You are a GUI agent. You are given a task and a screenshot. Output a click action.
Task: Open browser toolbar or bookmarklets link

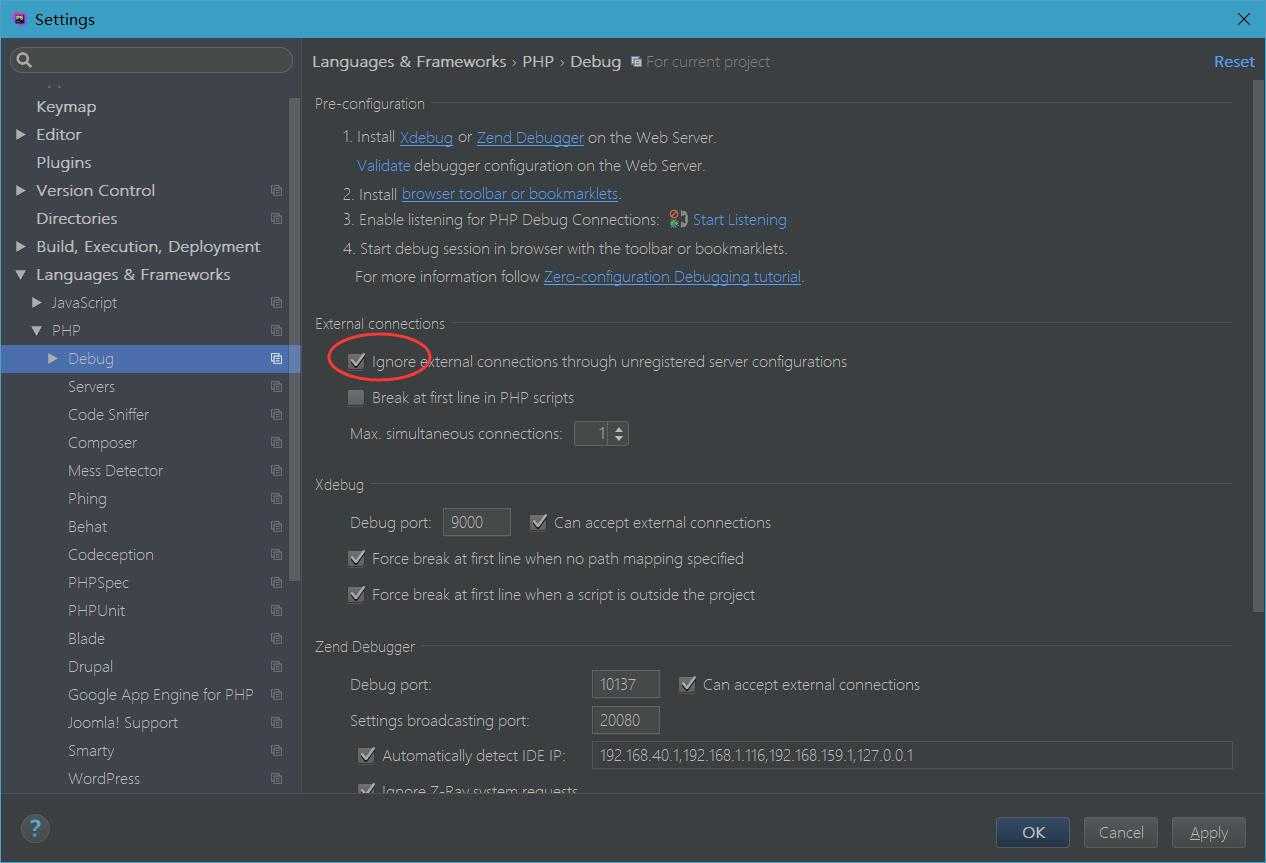pyautogui.click(x=510, y=193)
